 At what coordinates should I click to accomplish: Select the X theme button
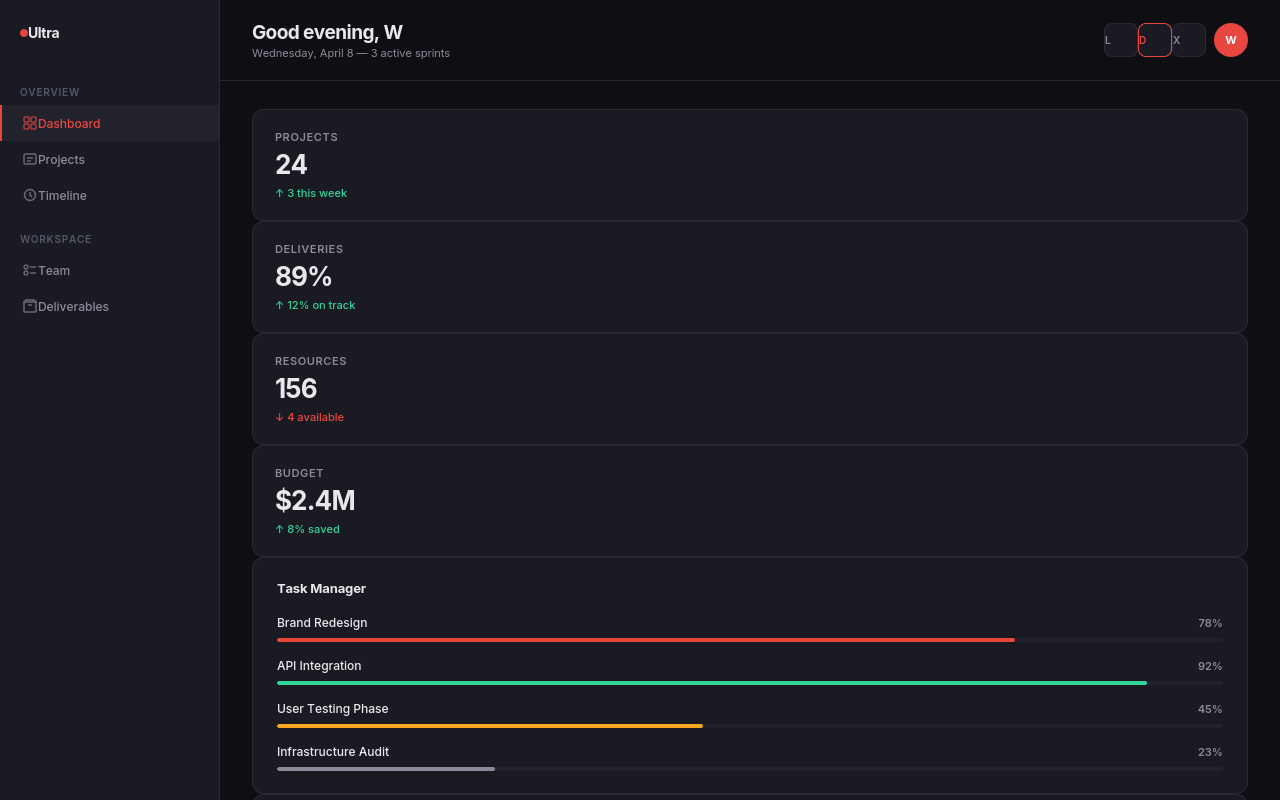(1189, 40)
